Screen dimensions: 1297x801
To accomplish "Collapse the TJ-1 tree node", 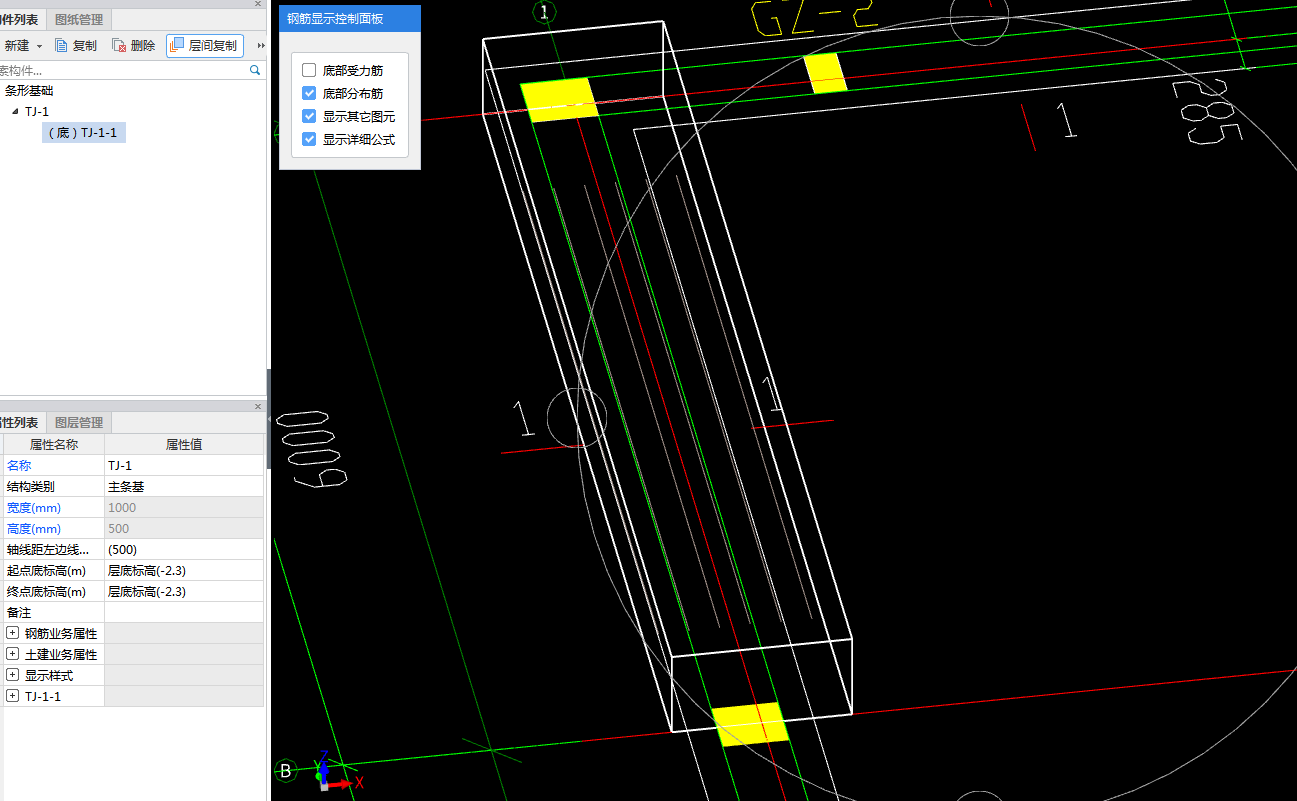I will pyautogui.click(x=14, y=111).
